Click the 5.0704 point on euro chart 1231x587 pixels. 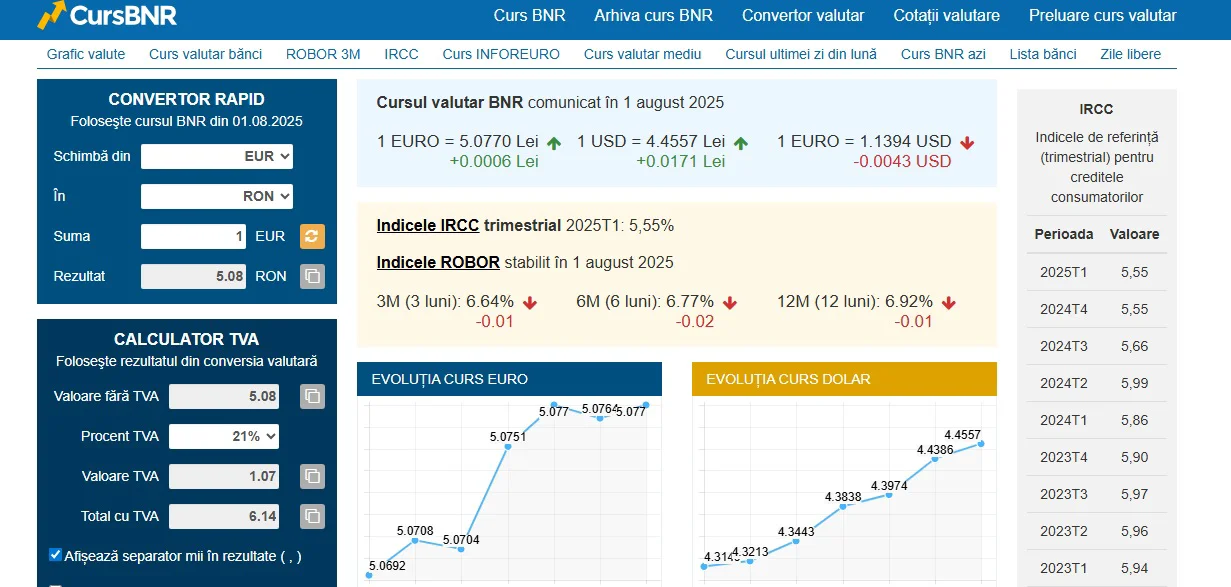point(461,549)
